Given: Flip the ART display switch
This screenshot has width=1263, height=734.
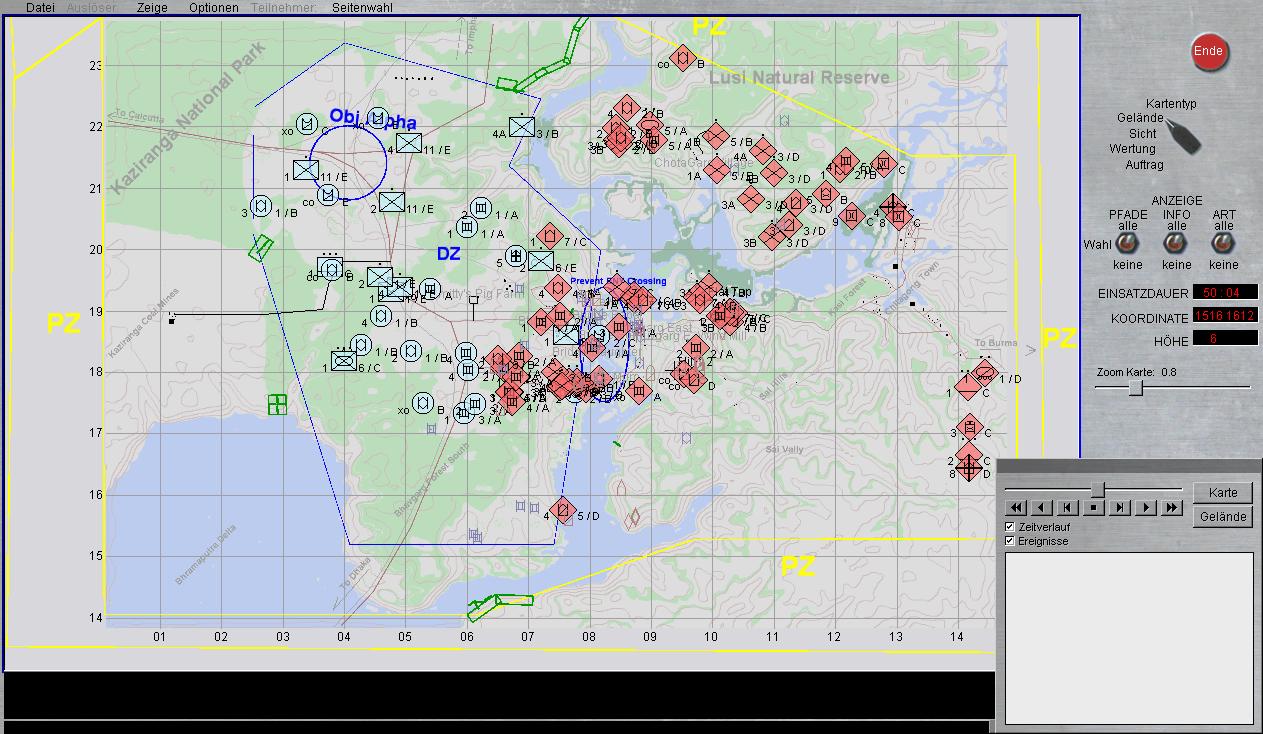Looking at the screenshot, I should [x=1223, y=244].
